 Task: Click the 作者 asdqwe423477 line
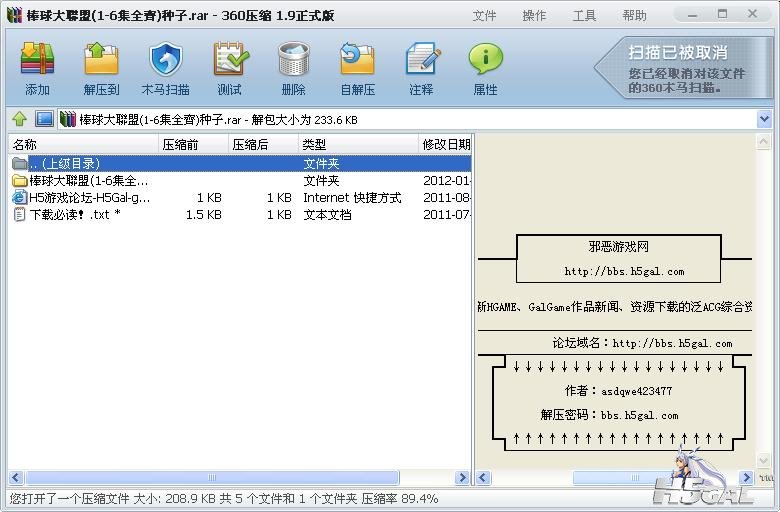click(618, 391)
